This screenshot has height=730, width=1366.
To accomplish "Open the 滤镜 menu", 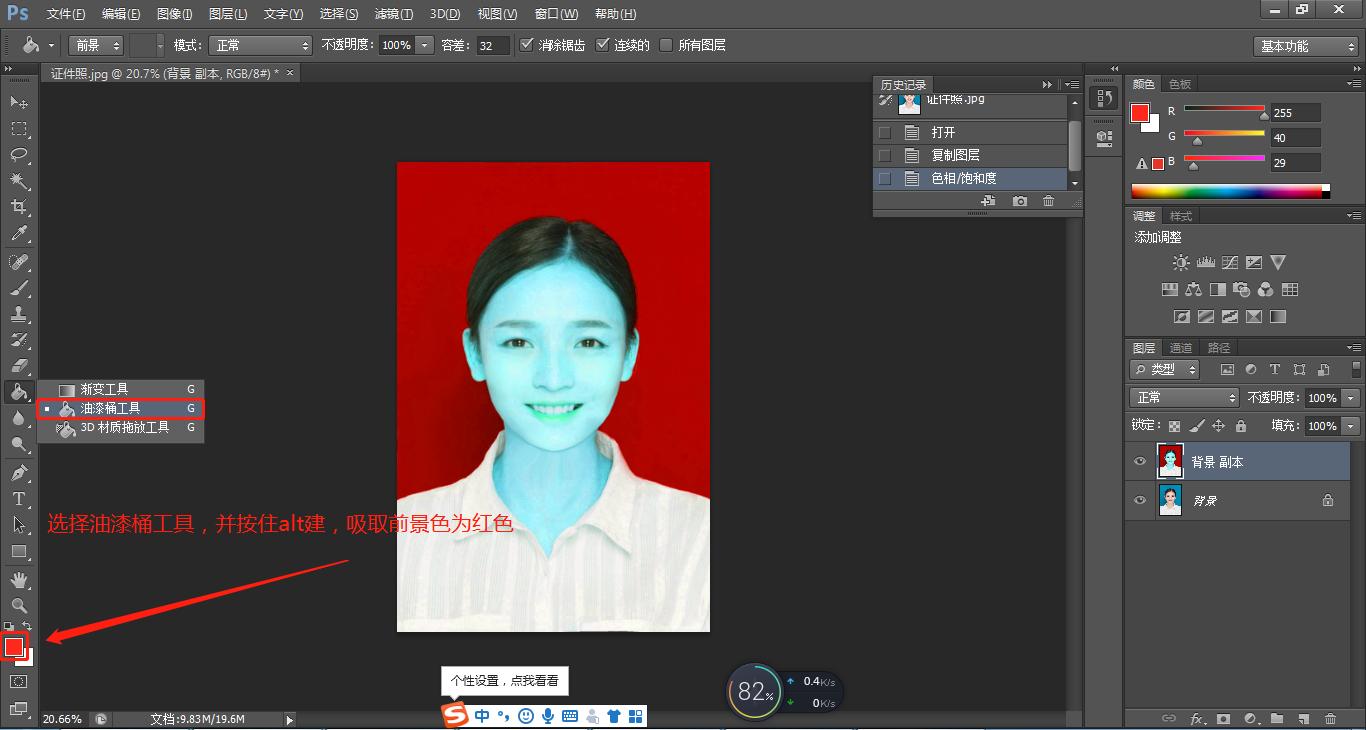I will [394, 13].
